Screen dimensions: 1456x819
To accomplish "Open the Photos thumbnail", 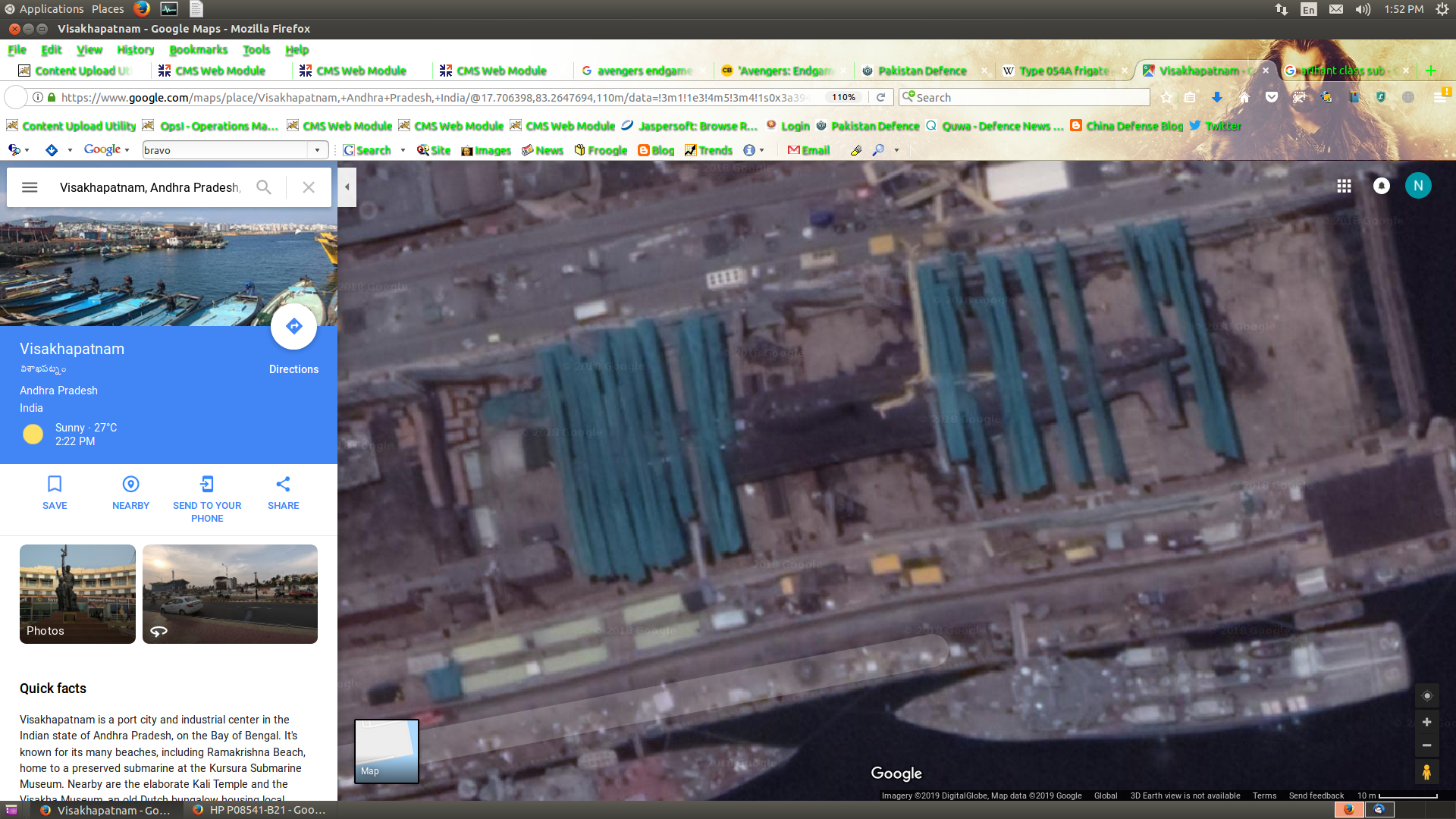I will pyautogui.click(x=77, y=594).
